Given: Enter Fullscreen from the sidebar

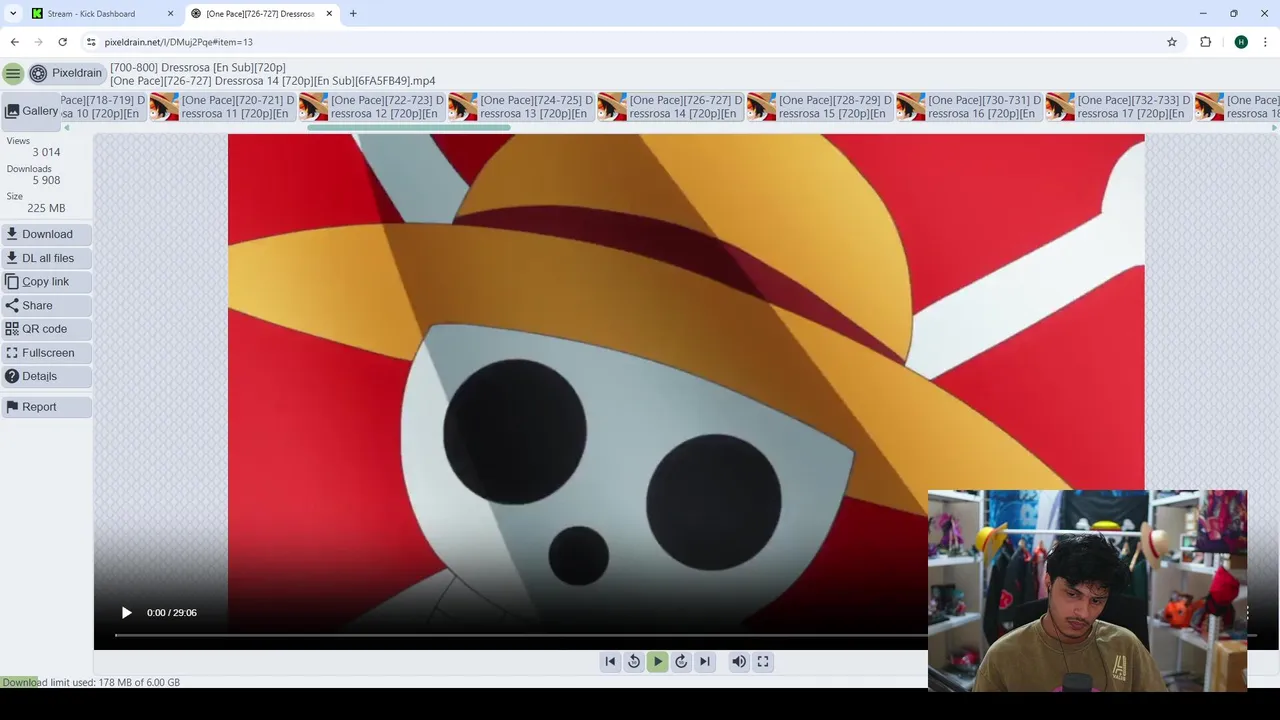Looking at the screenshot, I should pos(47,353).
